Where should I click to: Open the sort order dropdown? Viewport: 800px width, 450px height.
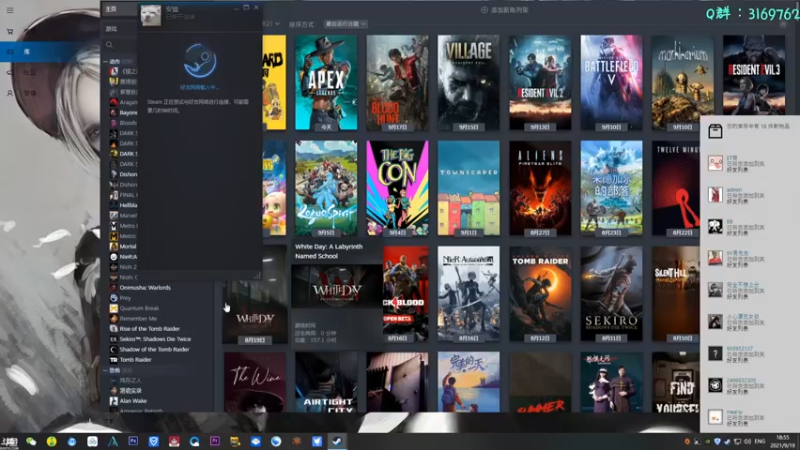(345, 24)
